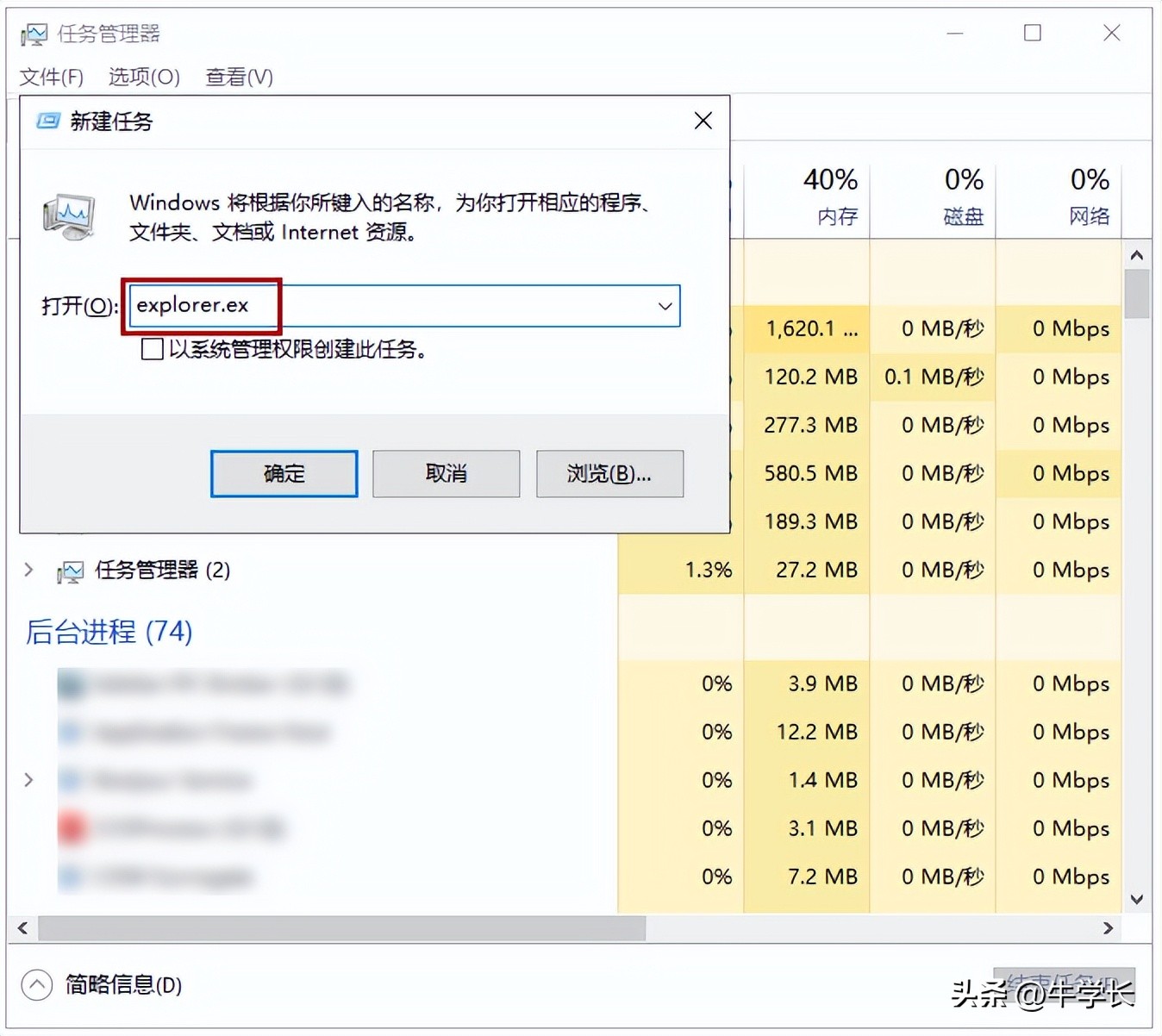This screenshot has width=1162, height=1036.
Task: Click the 1.3% CPU cell
Action: click(x=681, y=570)
